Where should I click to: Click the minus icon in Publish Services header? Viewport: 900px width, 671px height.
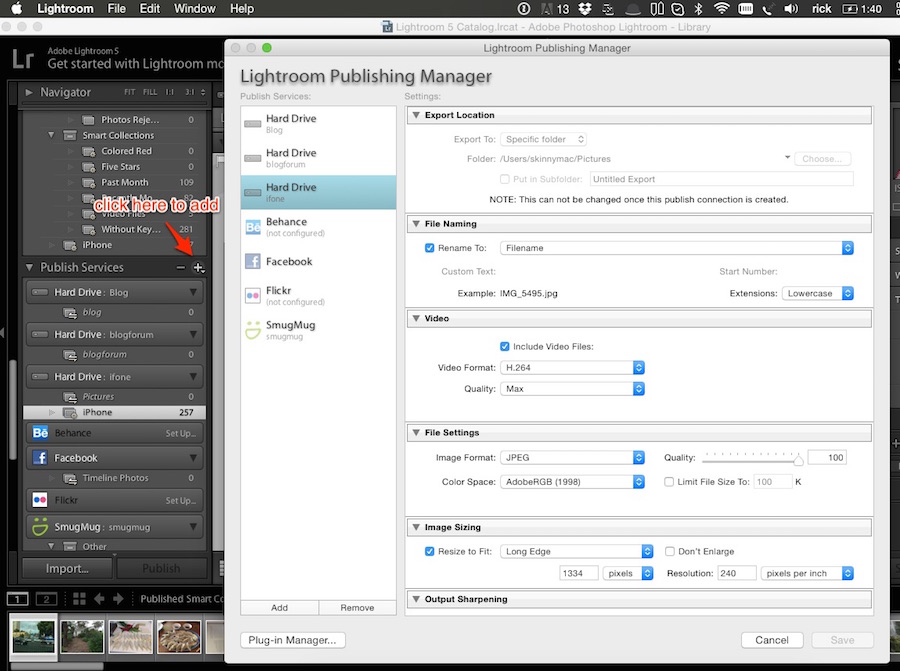click(181, 267)
